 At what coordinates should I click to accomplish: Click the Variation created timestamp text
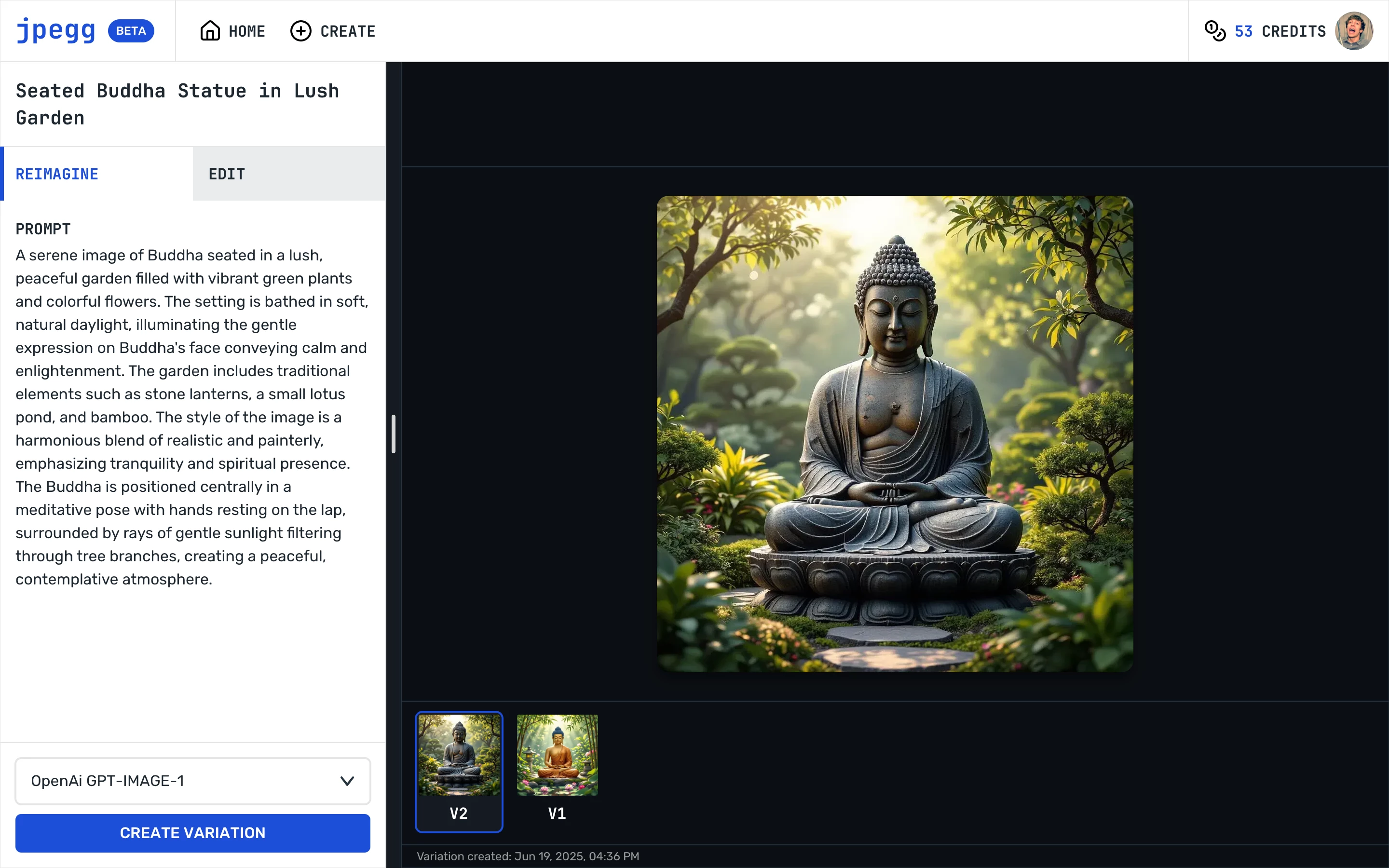528,856
